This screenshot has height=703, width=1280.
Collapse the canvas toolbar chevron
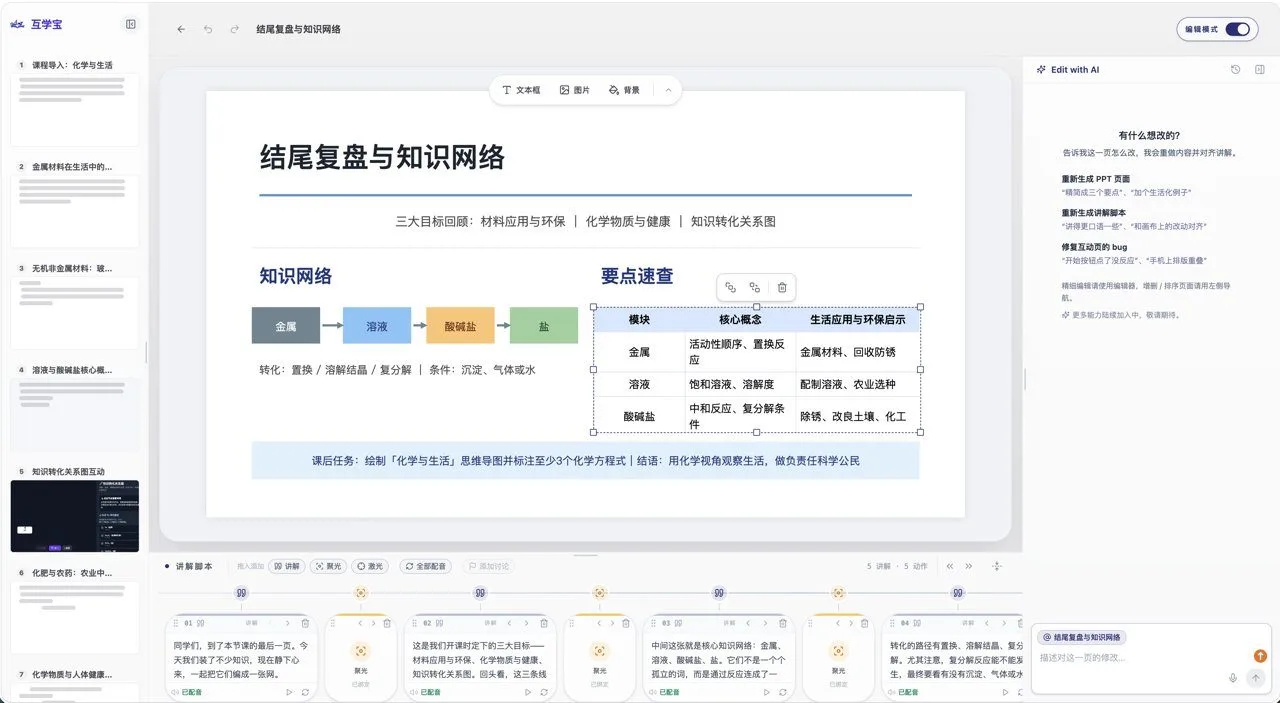pyautogui.click(x=668, y=90)
